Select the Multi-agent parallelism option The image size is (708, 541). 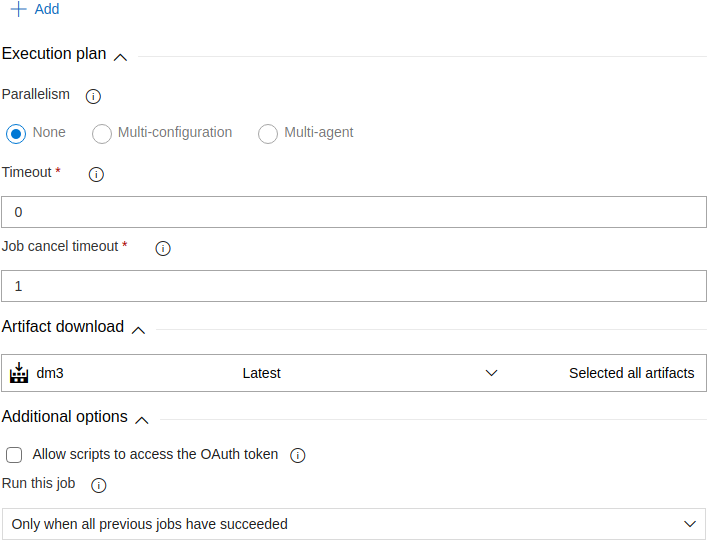pyautogui.click(x=268, y=134)
